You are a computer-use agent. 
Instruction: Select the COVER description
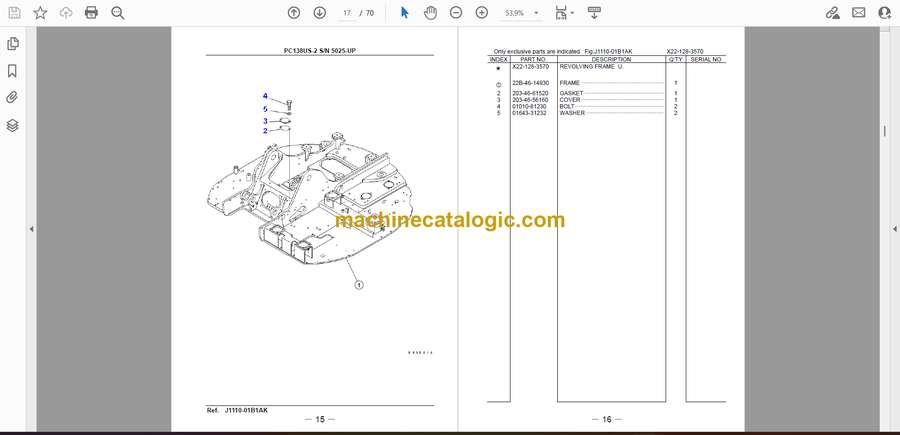point(570,100)
